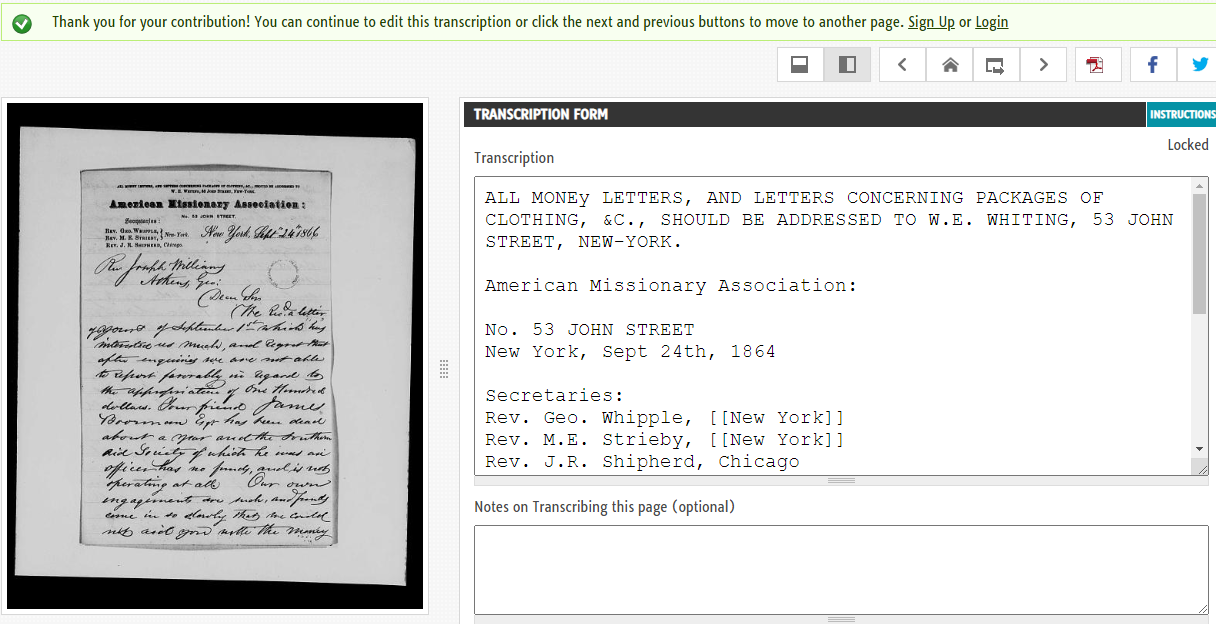
Task: Click 'Rev. Geo. Whipple' transcription line
Action: 665,418
